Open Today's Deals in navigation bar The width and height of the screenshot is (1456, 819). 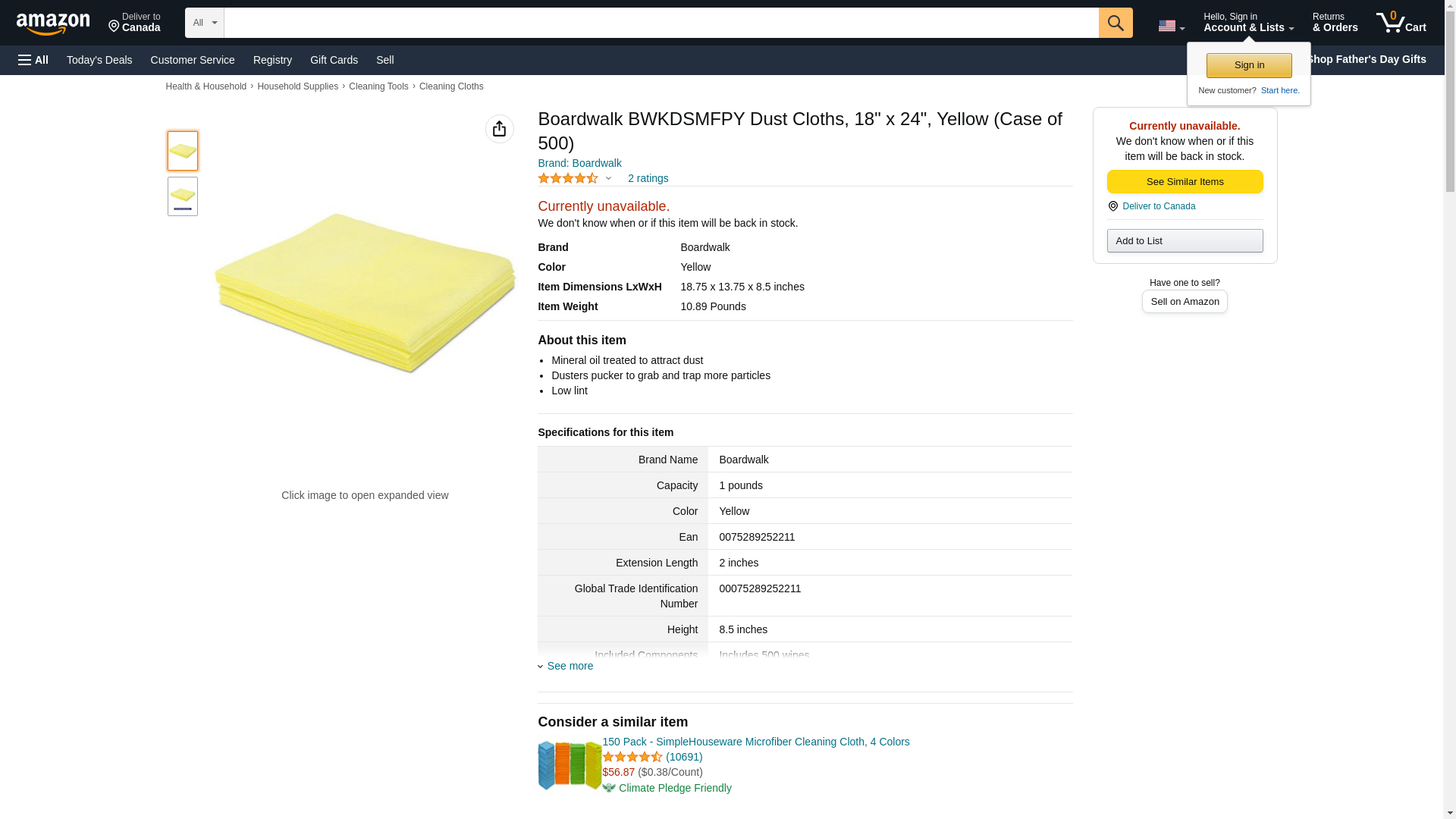99,60
